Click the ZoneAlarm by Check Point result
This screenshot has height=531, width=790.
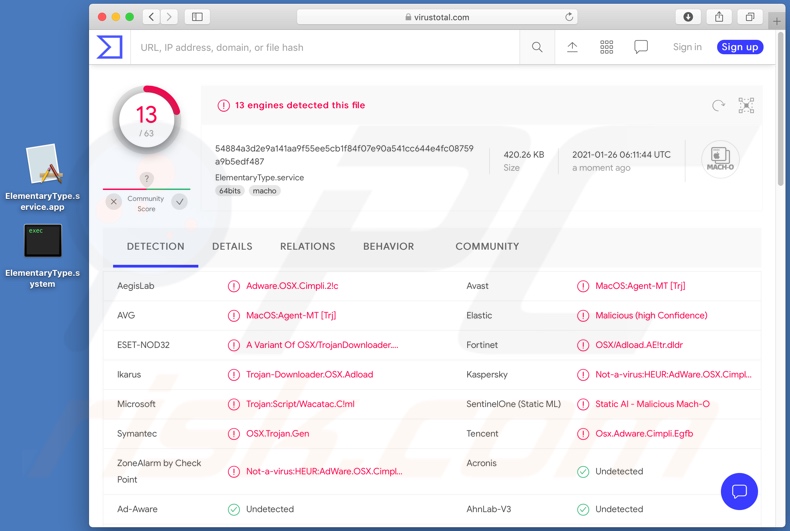click(324, 472)
